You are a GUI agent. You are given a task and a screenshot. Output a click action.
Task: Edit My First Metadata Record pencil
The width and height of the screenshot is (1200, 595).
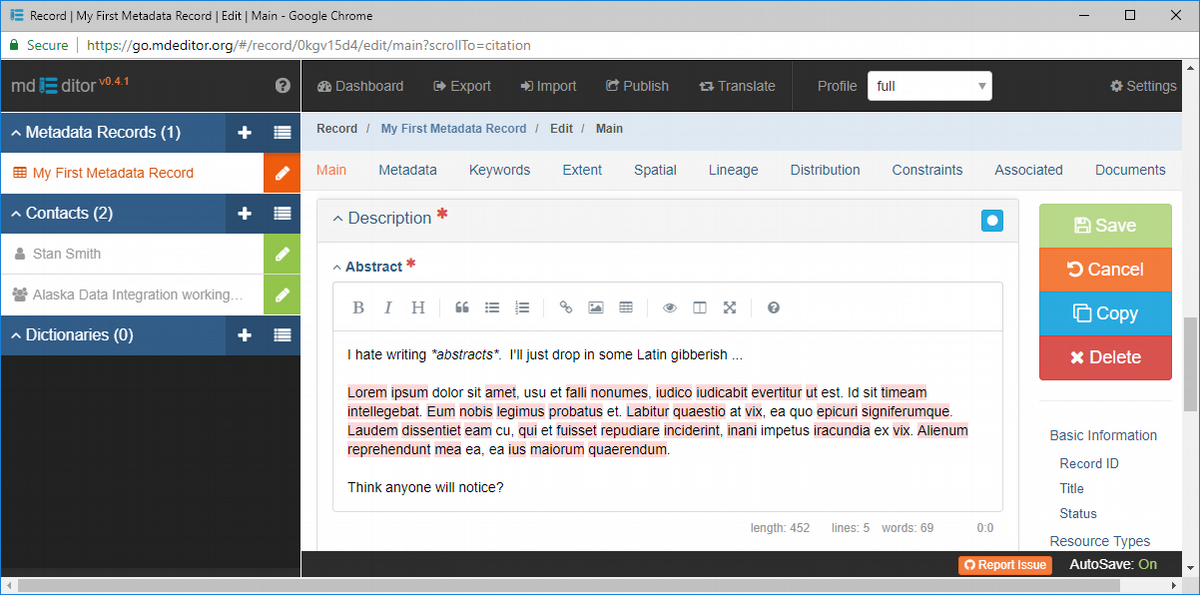282,173
